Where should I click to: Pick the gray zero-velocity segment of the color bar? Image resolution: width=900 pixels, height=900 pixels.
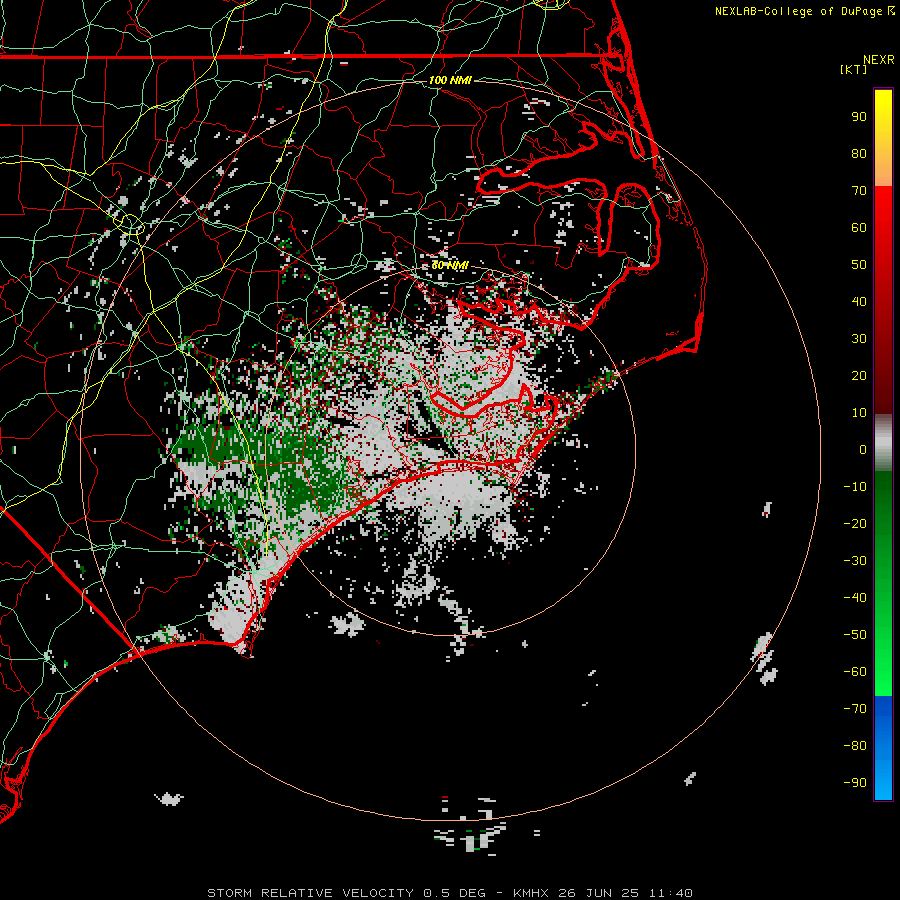pos(883,443)
